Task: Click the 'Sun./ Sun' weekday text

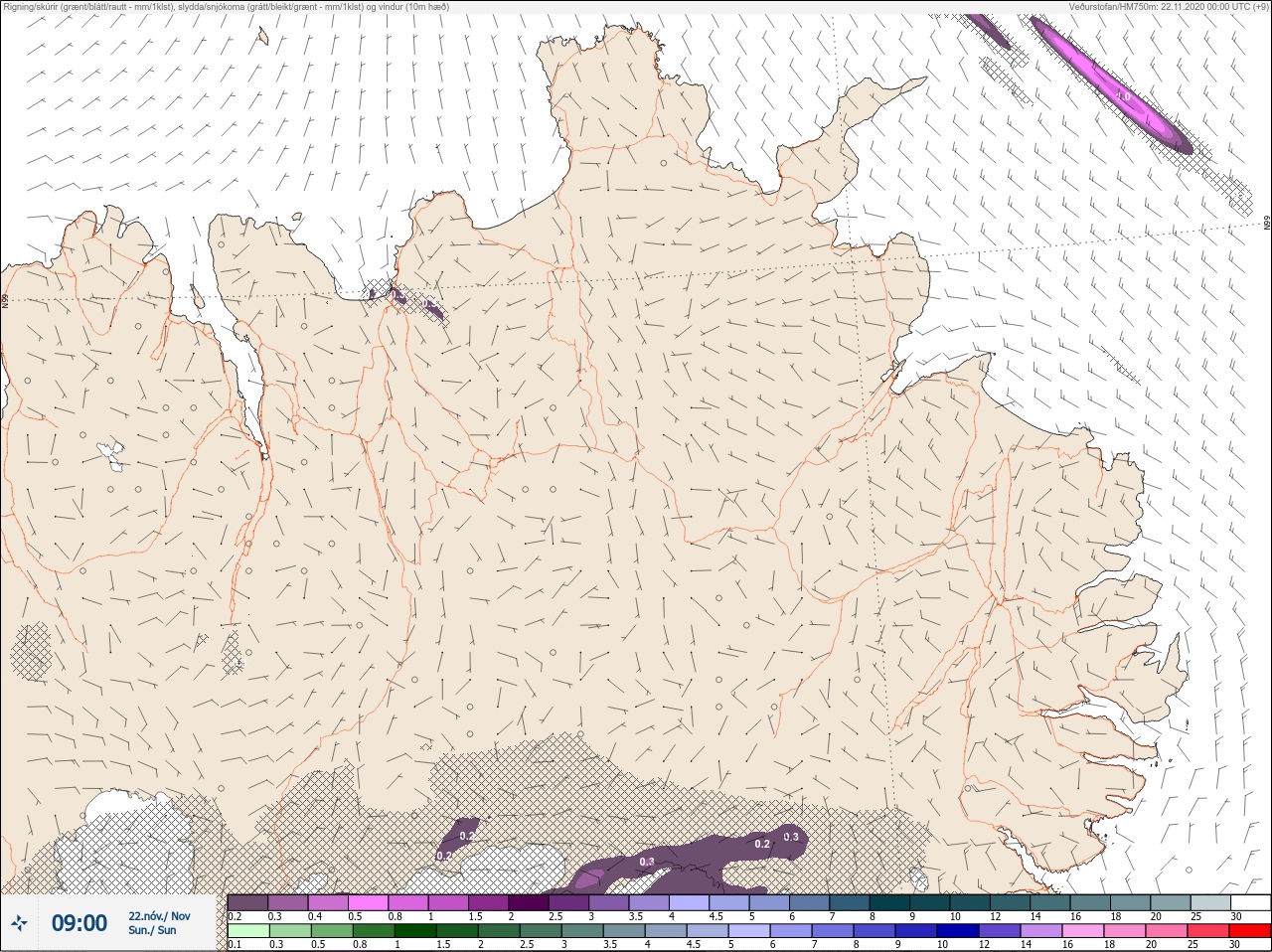Action: coord(152,930)
